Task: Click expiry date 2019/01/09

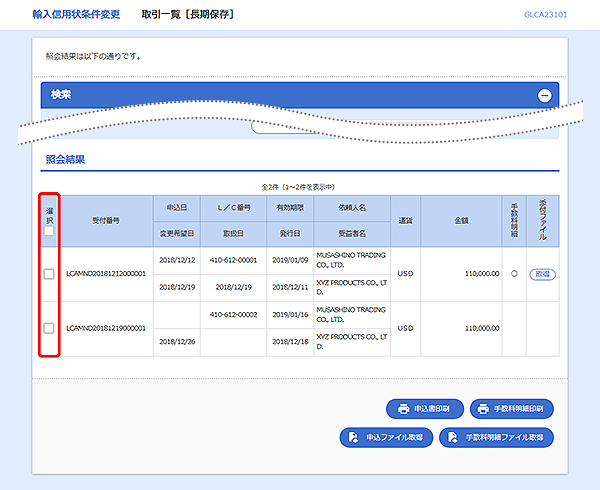Action: [290, 260]
